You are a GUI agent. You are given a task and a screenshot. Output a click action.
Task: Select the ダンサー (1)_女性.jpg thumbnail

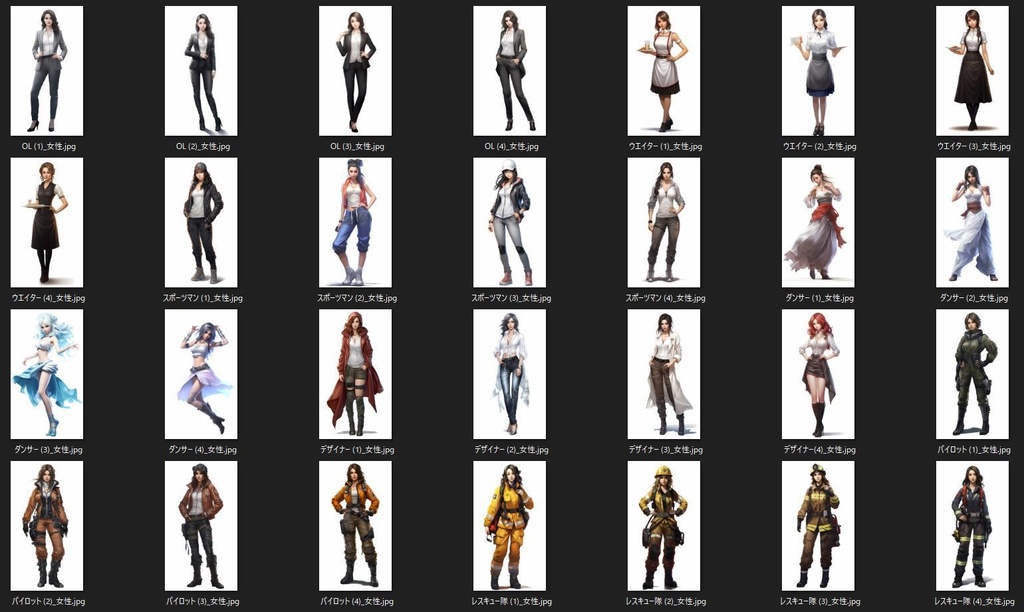[818, 223]
